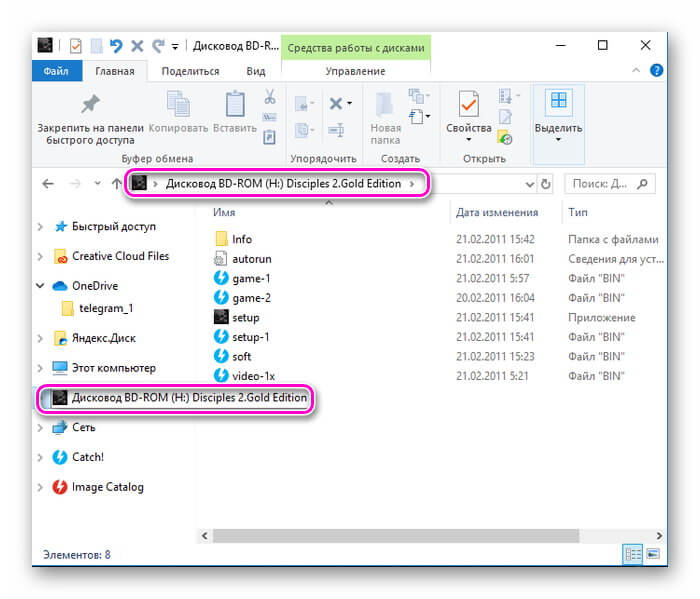This screenshot has width=700, height=599.
Task: Expand the Этот компьютер tree node
Action: point(40,368)
